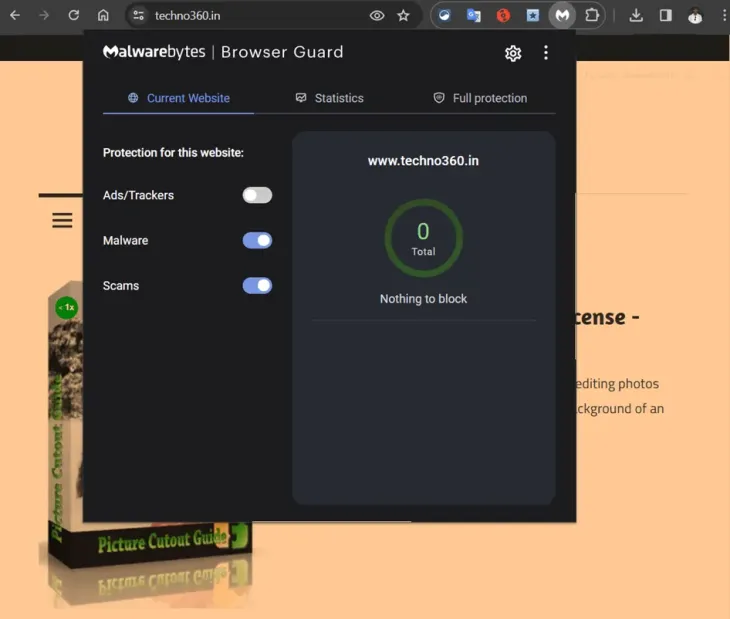Enable Ads/Trackers protection toggle
Screen dimensions: 730x619
(x=257, y=195)
